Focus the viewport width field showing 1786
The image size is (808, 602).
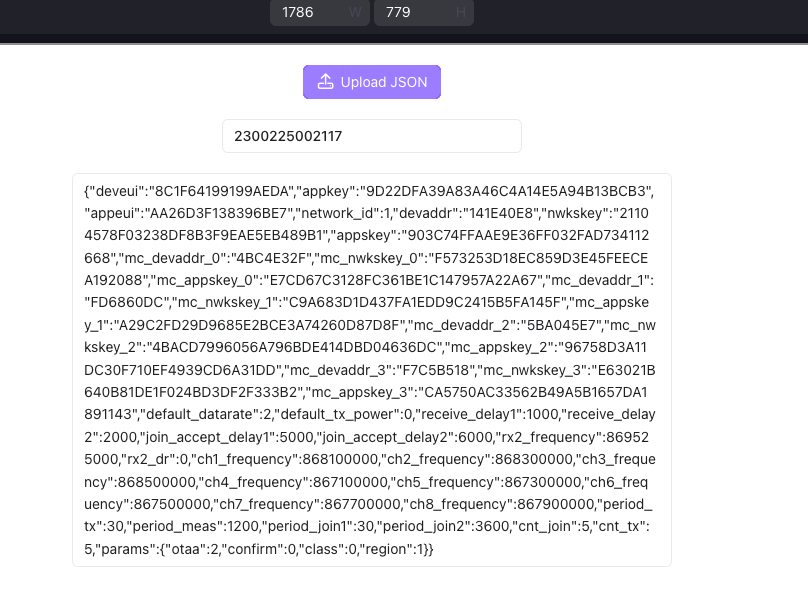tap(319, 12)
